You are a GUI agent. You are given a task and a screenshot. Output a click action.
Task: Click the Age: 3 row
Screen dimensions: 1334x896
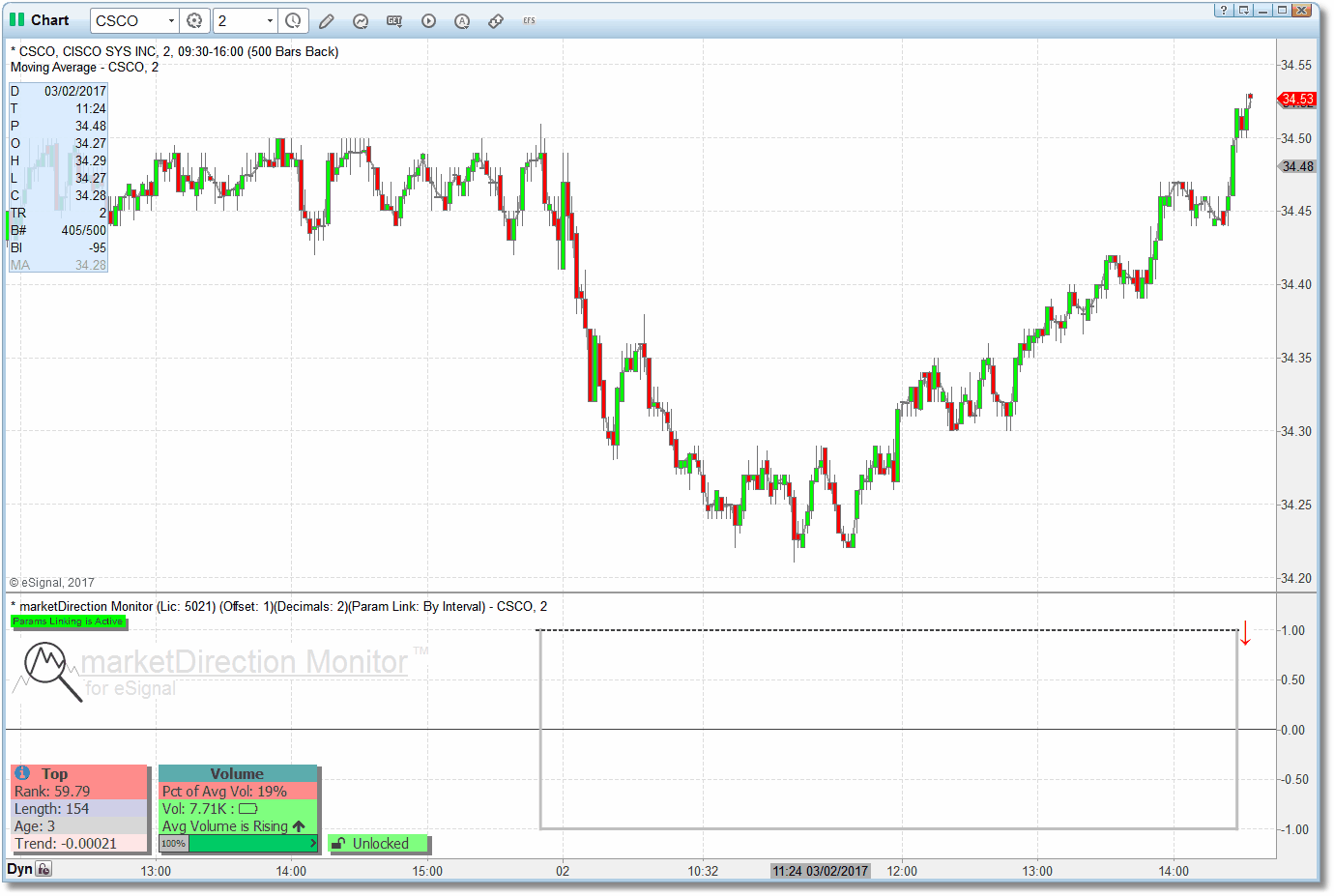(78, 826)
